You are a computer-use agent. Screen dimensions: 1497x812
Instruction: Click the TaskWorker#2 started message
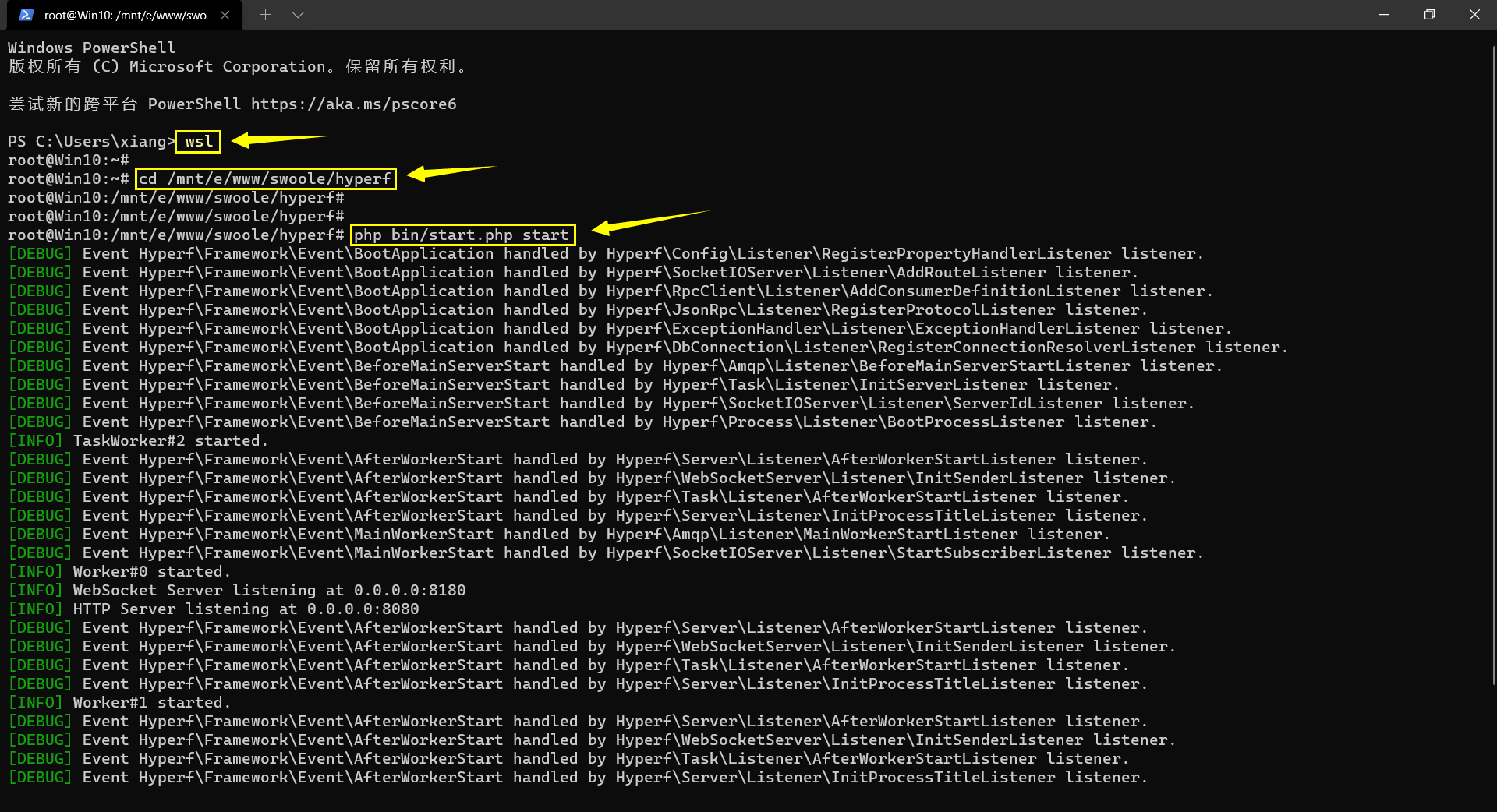[x=136, y=440]
